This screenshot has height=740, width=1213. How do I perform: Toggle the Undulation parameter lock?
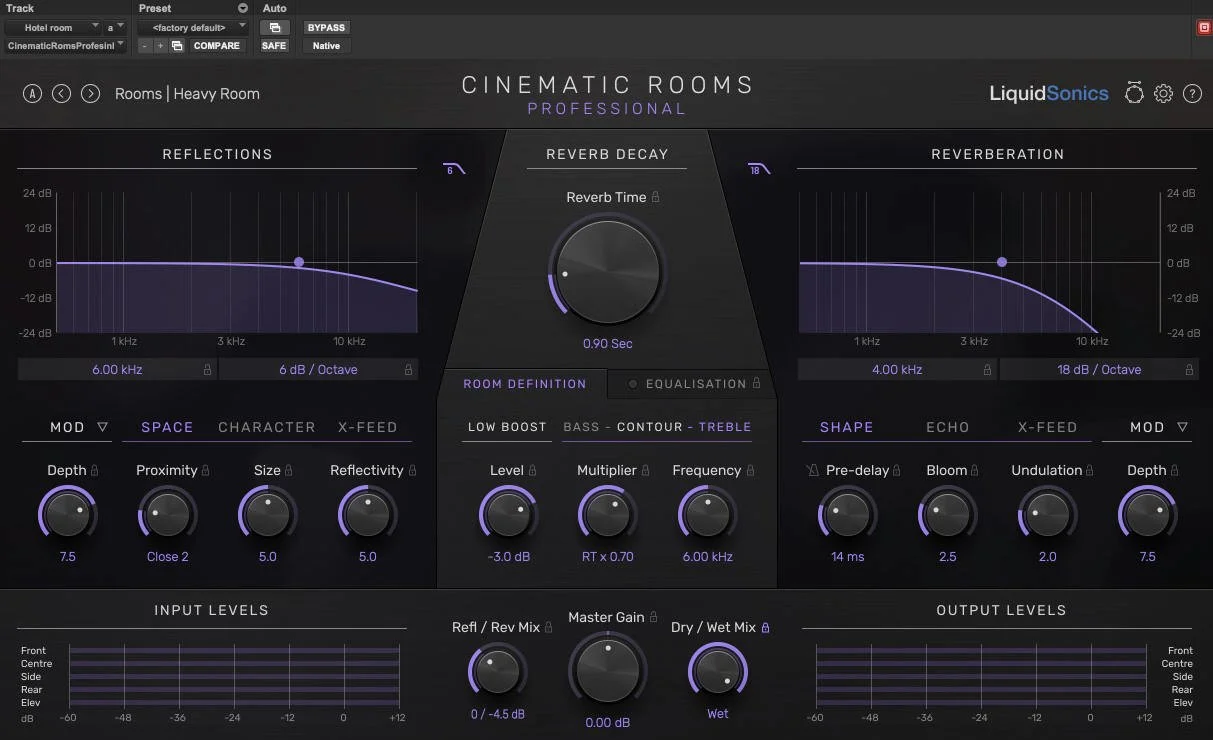(1091, 470)
